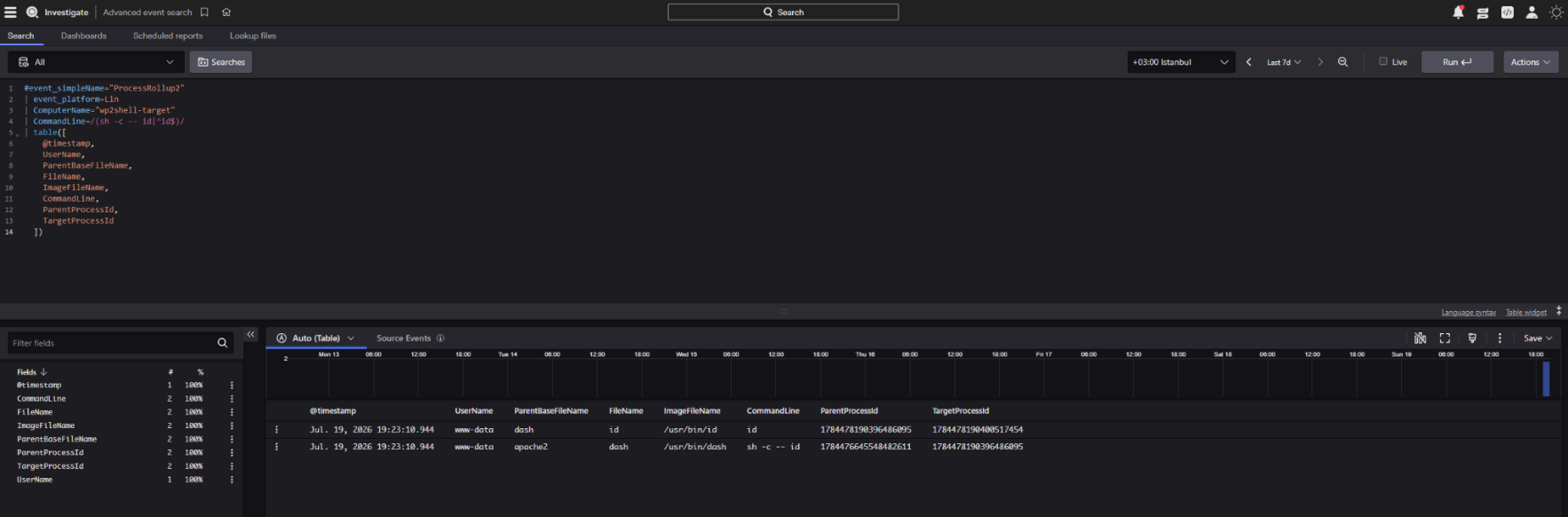The width and height of the screenshot is (1568, 517).
Task: Open the chat messages icon in header
Action: click(1483, 12)
